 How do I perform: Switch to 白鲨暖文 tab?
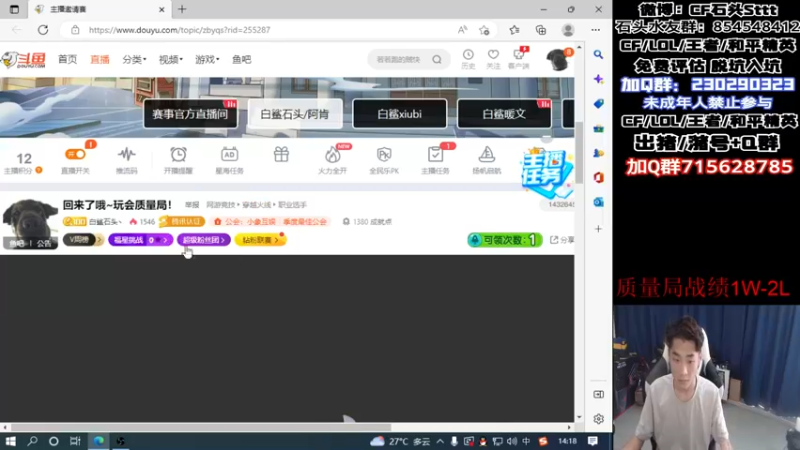[504, 114]
